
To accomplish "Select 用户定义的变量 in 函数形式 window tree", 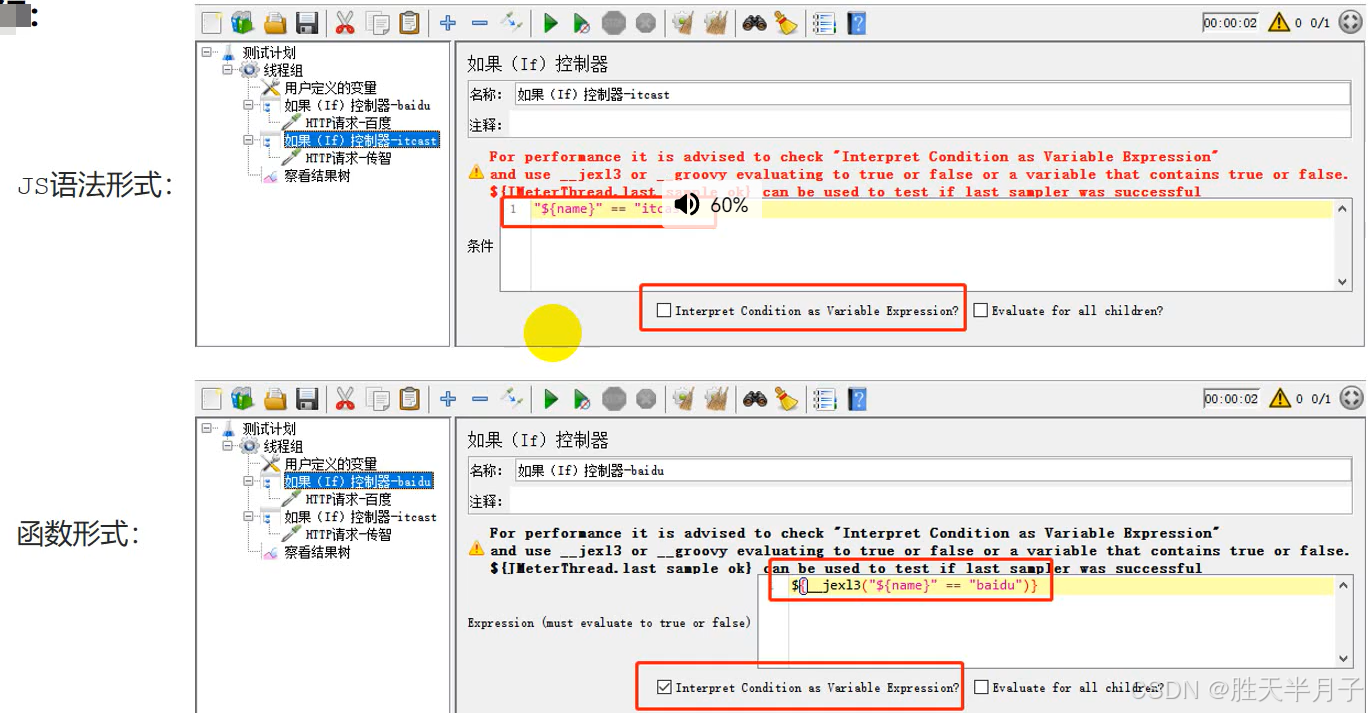I will tap(331, 464).
